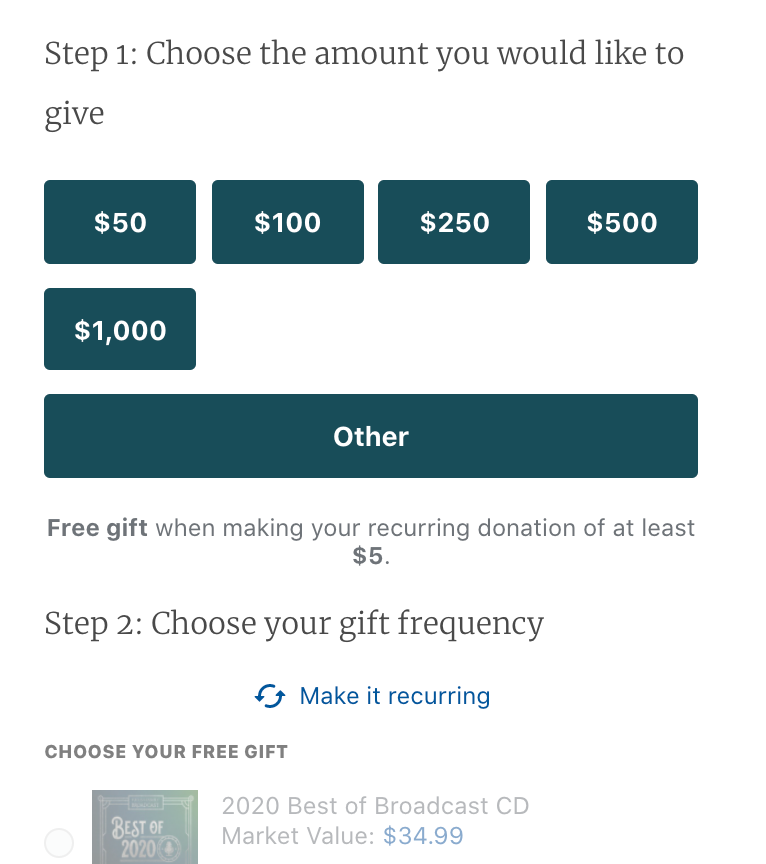Viewport: 766px width, 864px height.
Task: Click the Best of 2020 CD thumbnail
Action: click(x=144, y=828)
